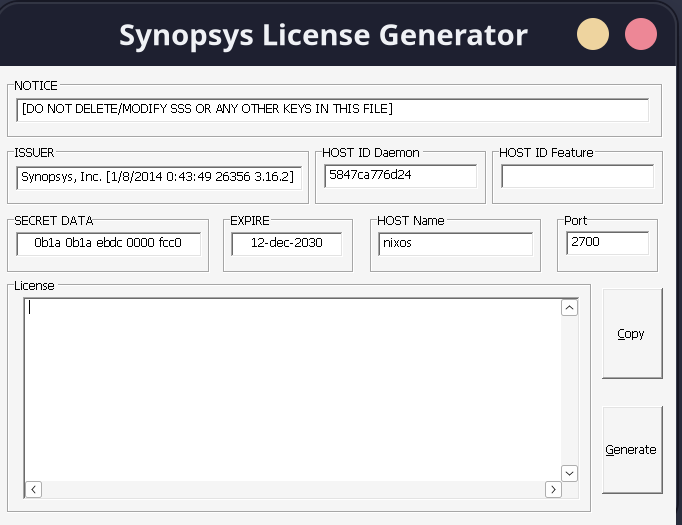This screenshot has height=525, width=682.
Task: Click the yellow minimize circle in title bar
Action: 593,35
